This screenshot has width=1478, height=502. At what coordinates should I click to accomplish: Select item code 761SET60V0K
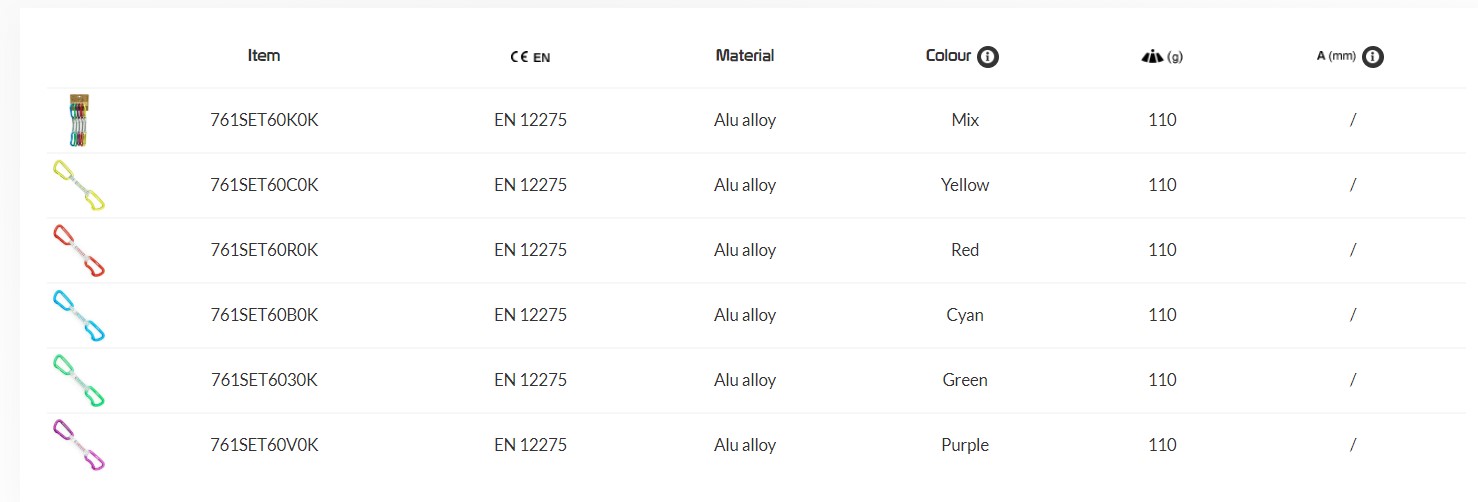pyautogui.click(x=264, y=445)
